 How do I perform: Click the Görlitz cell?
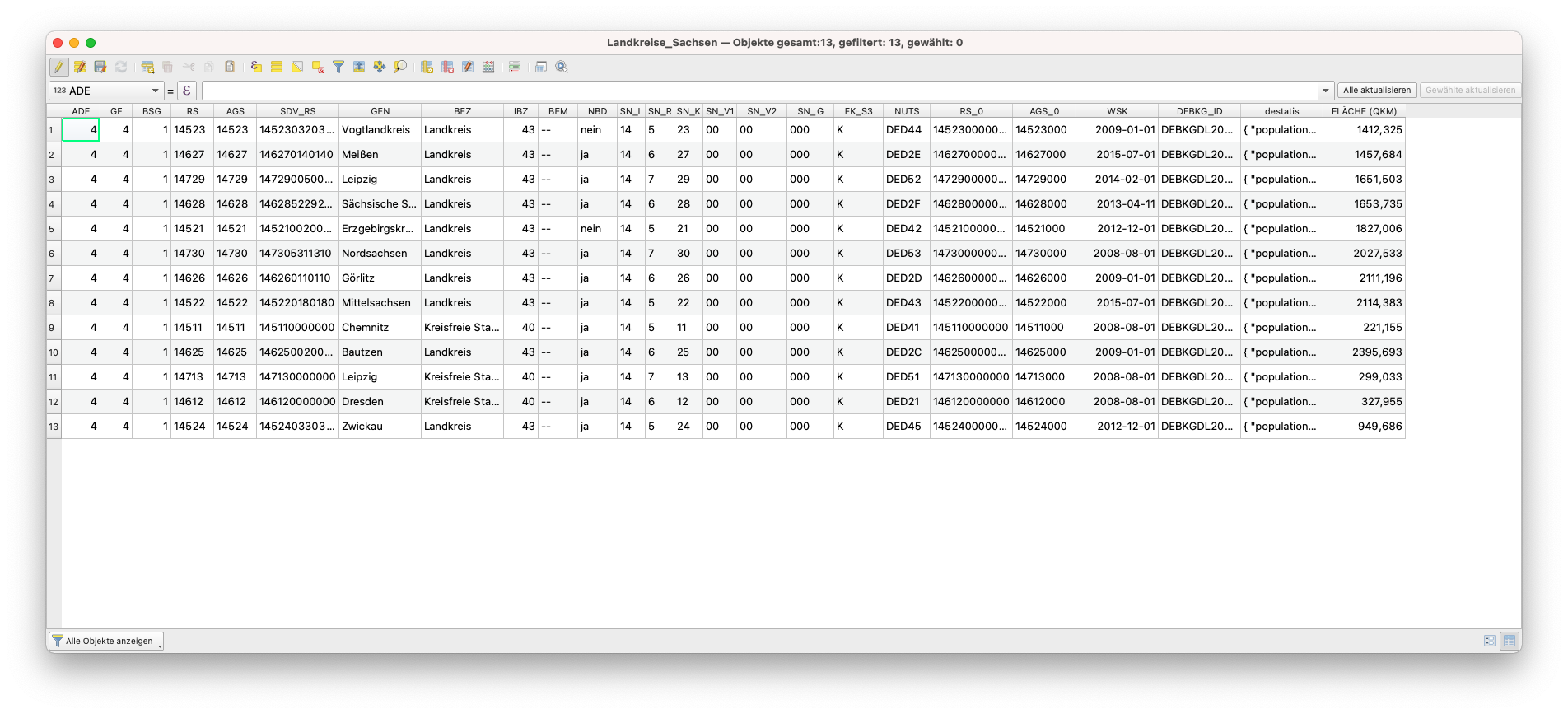coord(380,278)
